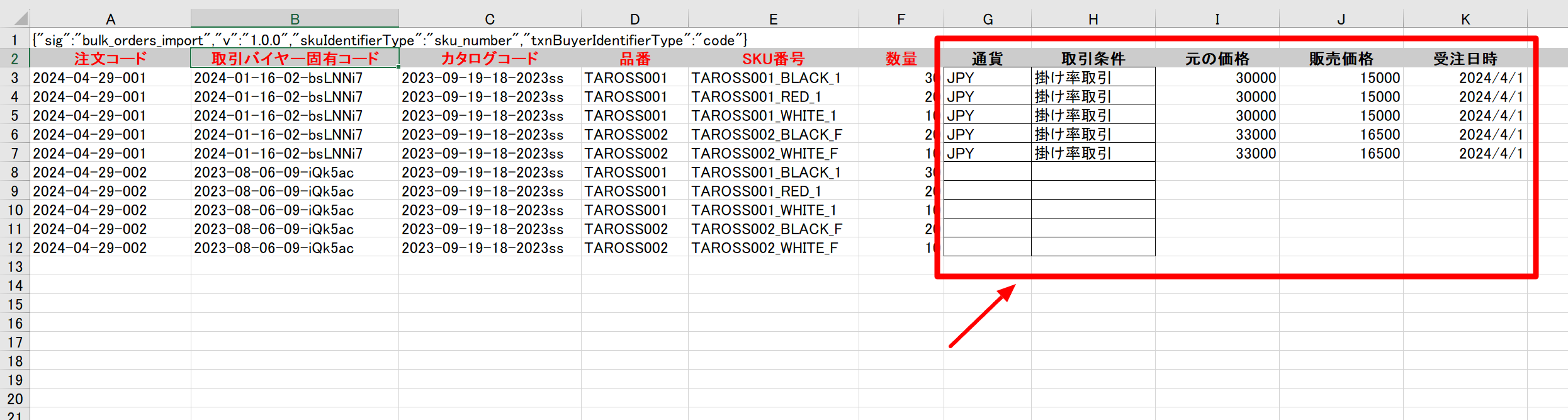Select 2024-04-29-001 in row 7
The image size is (1568, 420).
tap(110, 154)
